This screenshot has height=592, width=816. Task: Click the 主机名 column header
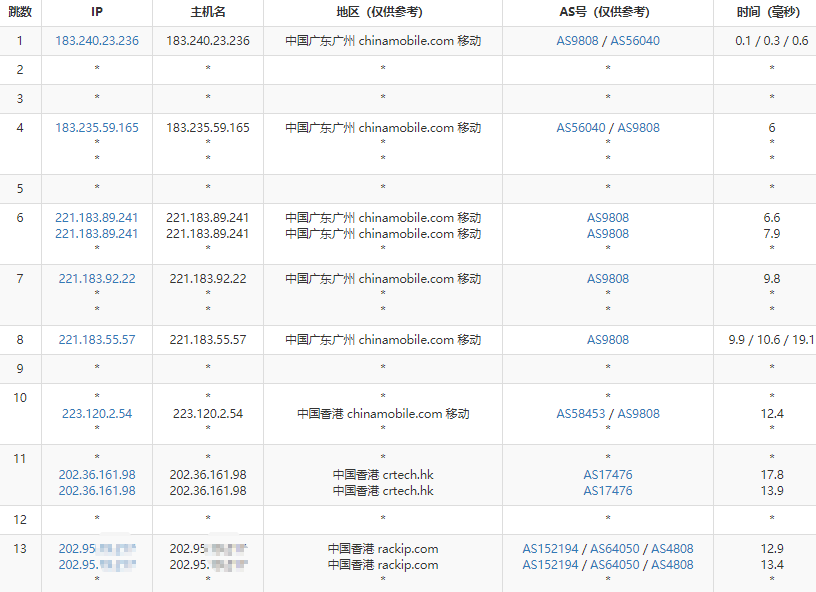tap(208, 11)
